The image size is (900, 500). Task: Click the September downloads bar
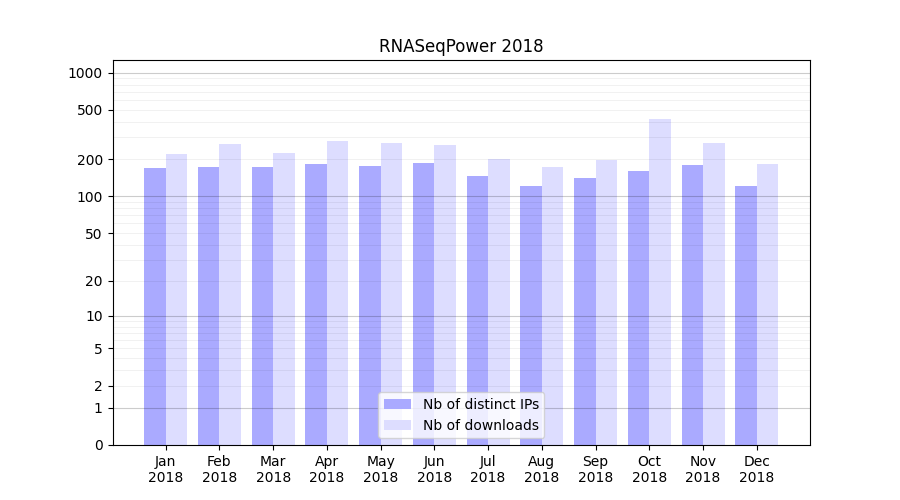(606, 300)
